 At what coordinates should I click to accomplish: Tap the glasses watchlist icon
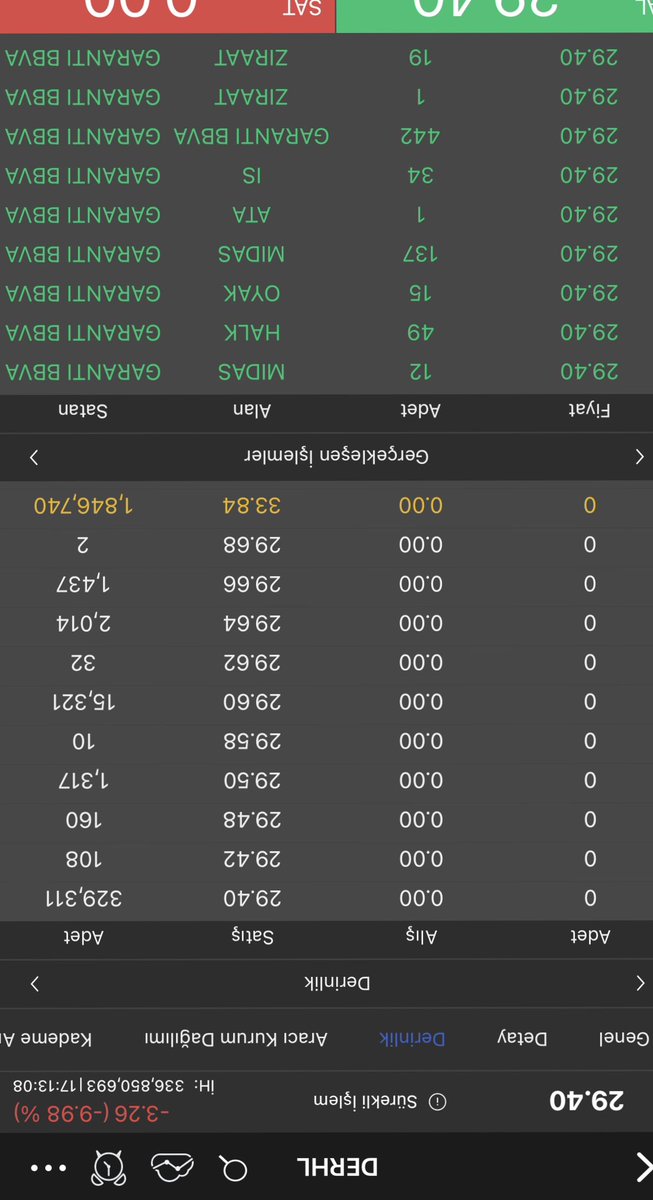[x=171, y=1166]
